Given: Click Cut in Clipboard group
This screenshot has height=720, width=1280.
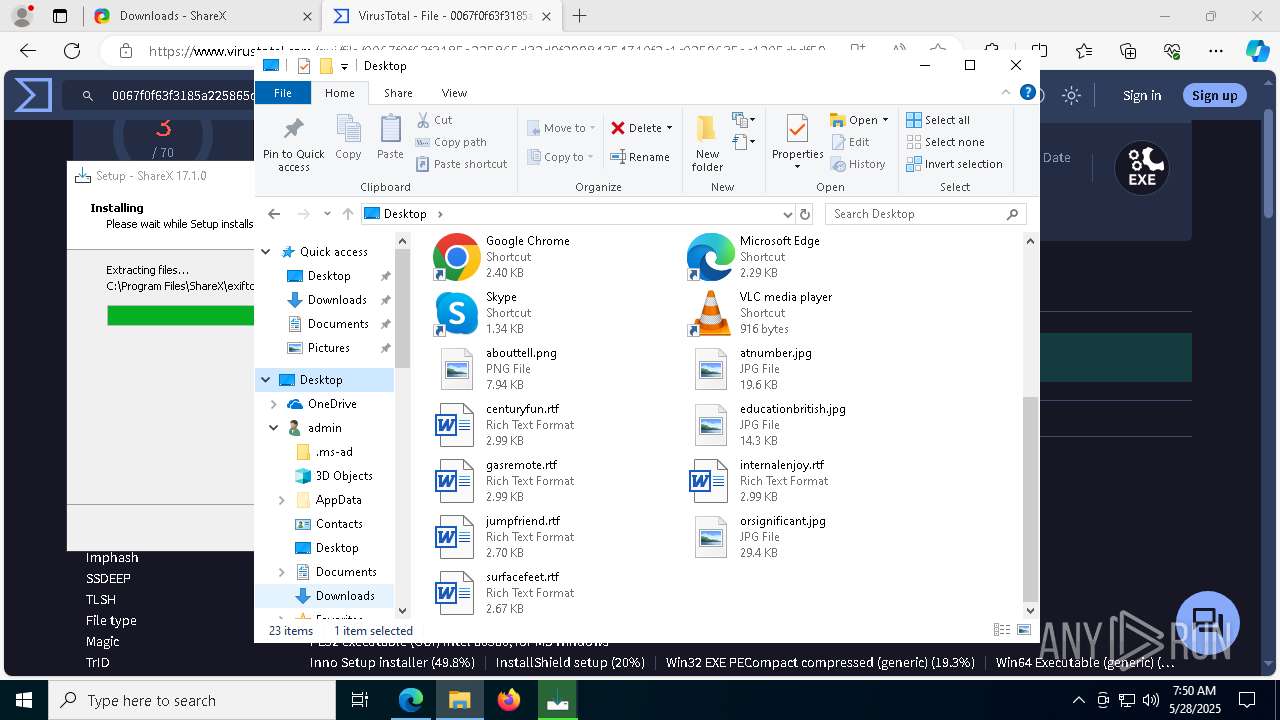Looking at the screenshot, I should [x=434, y=120].
